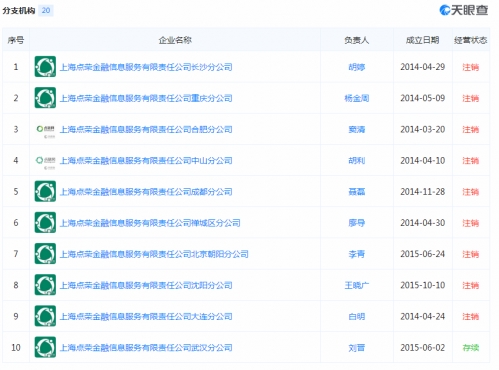The image size is (499, 370).
Task: Open the 沈阳分公司 company link
Action: click(146, 285)
